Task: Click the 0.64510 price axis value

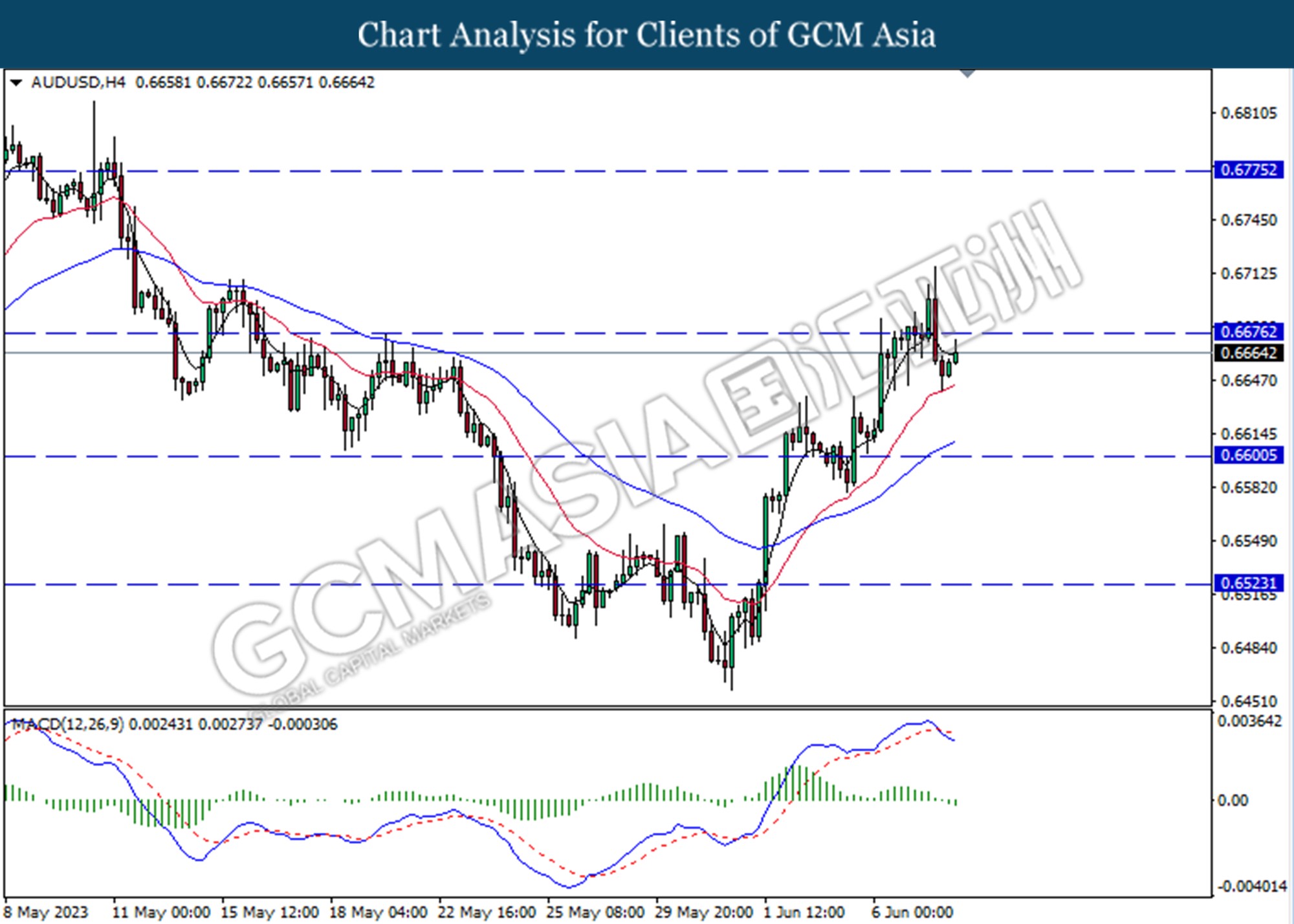Action: (x=1249, y=701)
